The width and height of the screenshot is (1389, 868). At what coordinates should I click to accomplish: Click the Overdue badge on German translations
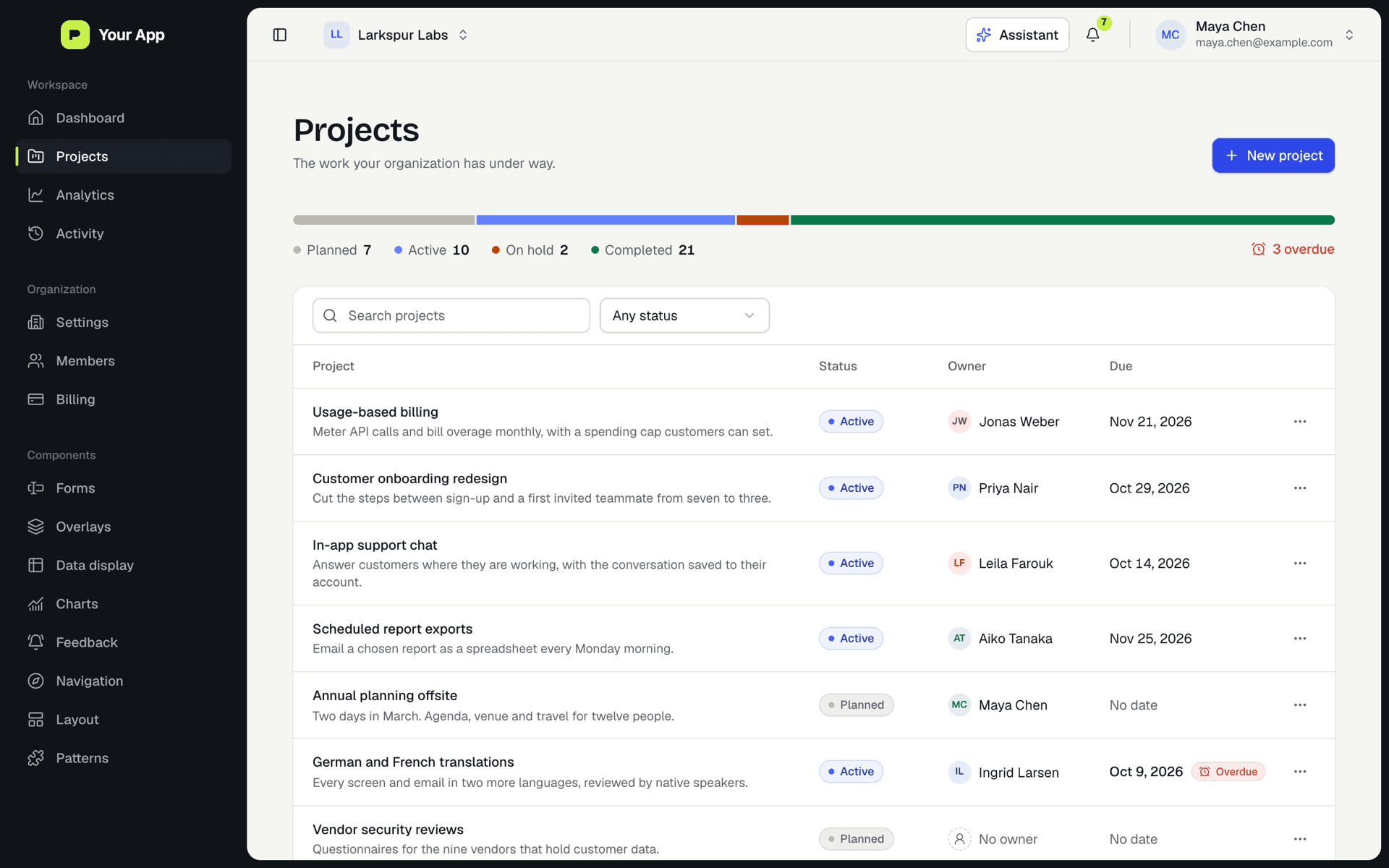(1228, 772)
